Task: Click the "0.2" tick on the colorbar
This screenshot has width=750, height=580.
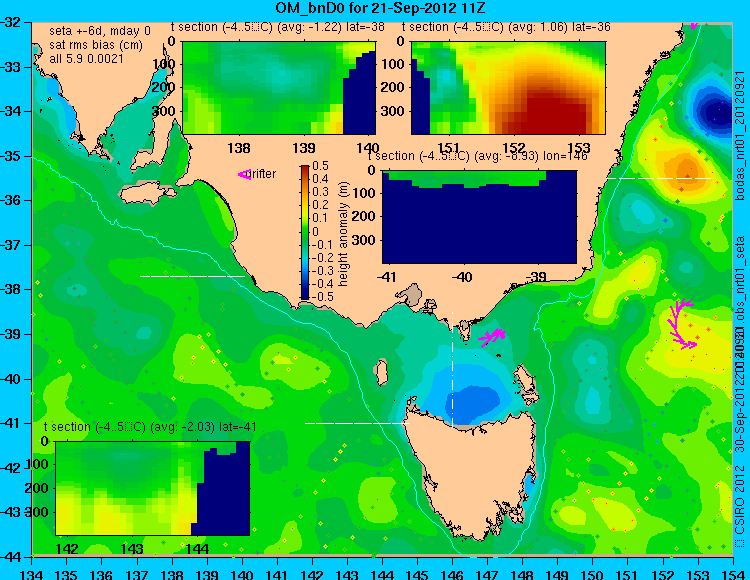Action: (x=320, y=205)
